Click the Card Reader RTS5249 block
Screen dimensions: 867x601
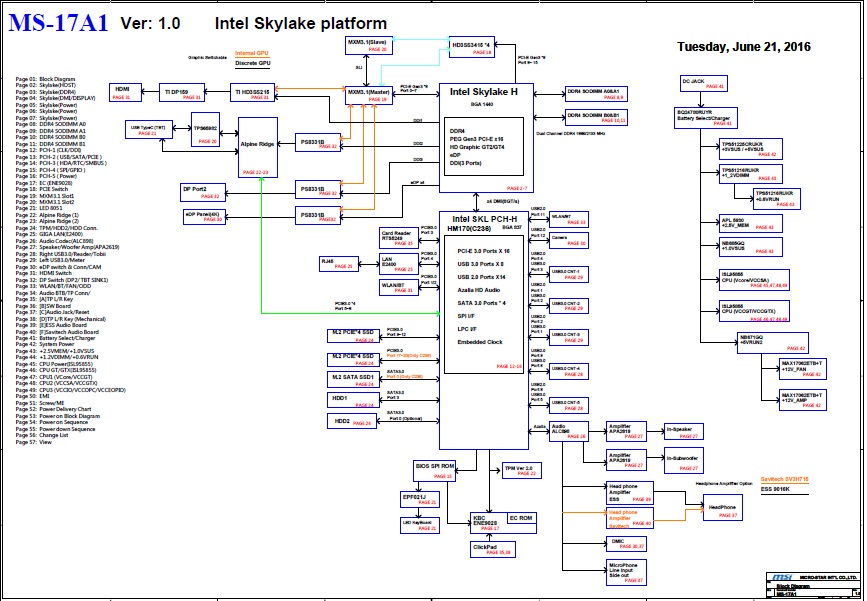coord(399,238)
